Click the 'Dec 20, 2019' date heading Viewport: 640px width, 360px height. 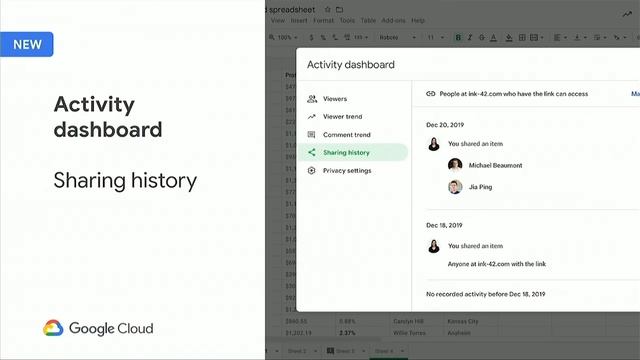pos(445,125)
